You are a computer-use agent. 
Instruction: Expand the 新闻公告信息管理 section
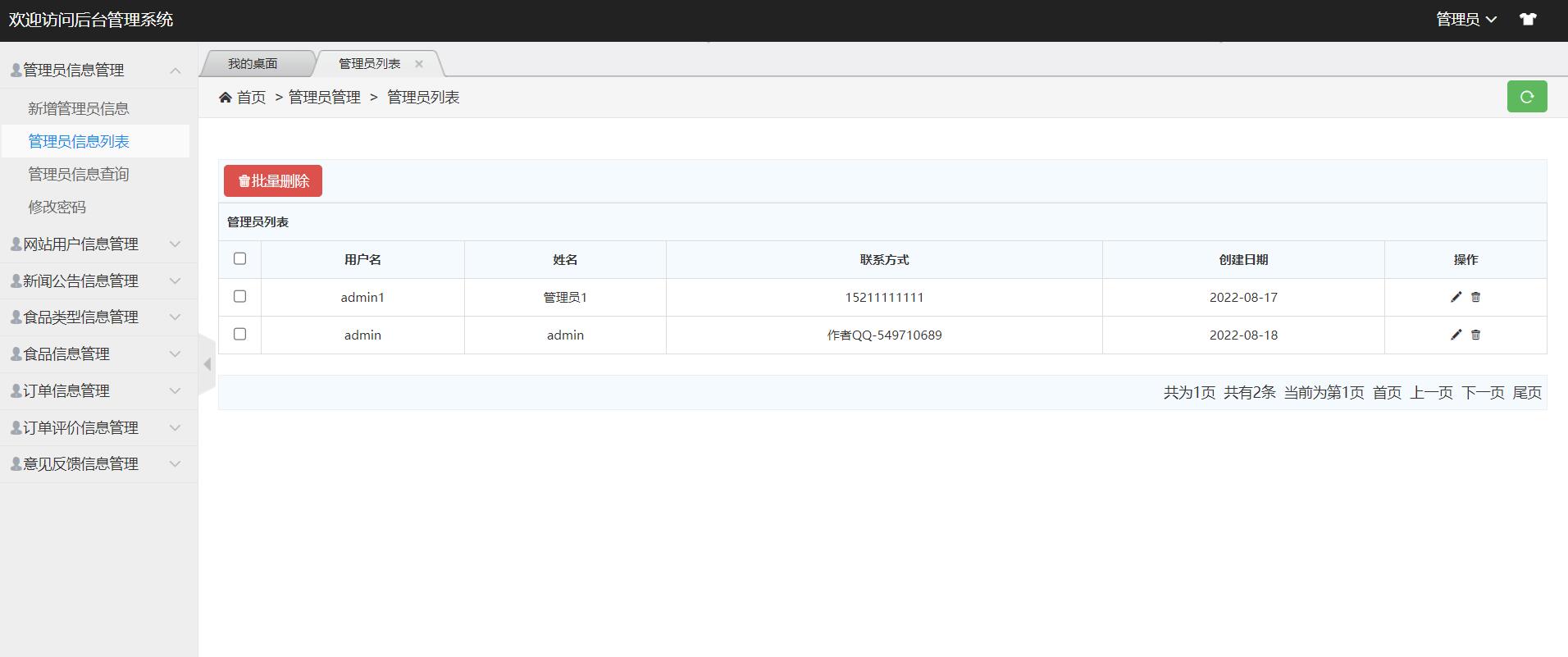[98, 281]
